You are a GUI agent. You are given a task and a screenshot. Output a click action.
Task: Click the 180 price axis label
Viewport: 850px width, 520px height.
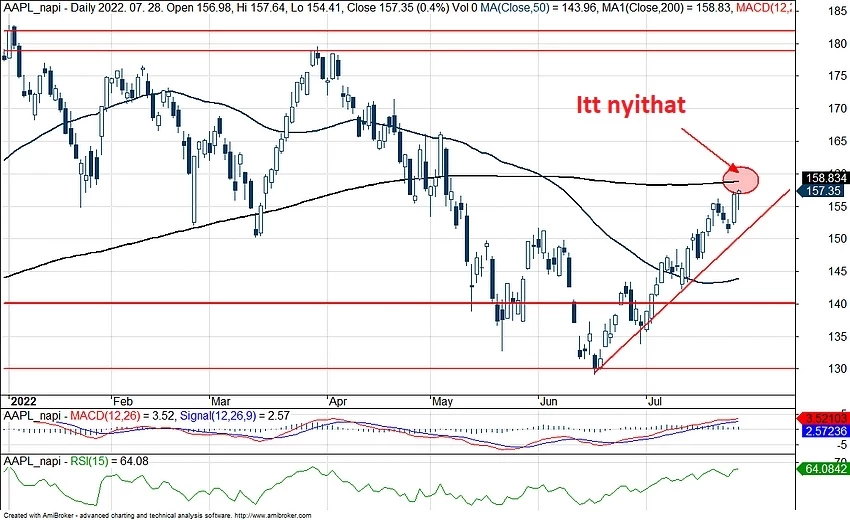tap(838, 44)
